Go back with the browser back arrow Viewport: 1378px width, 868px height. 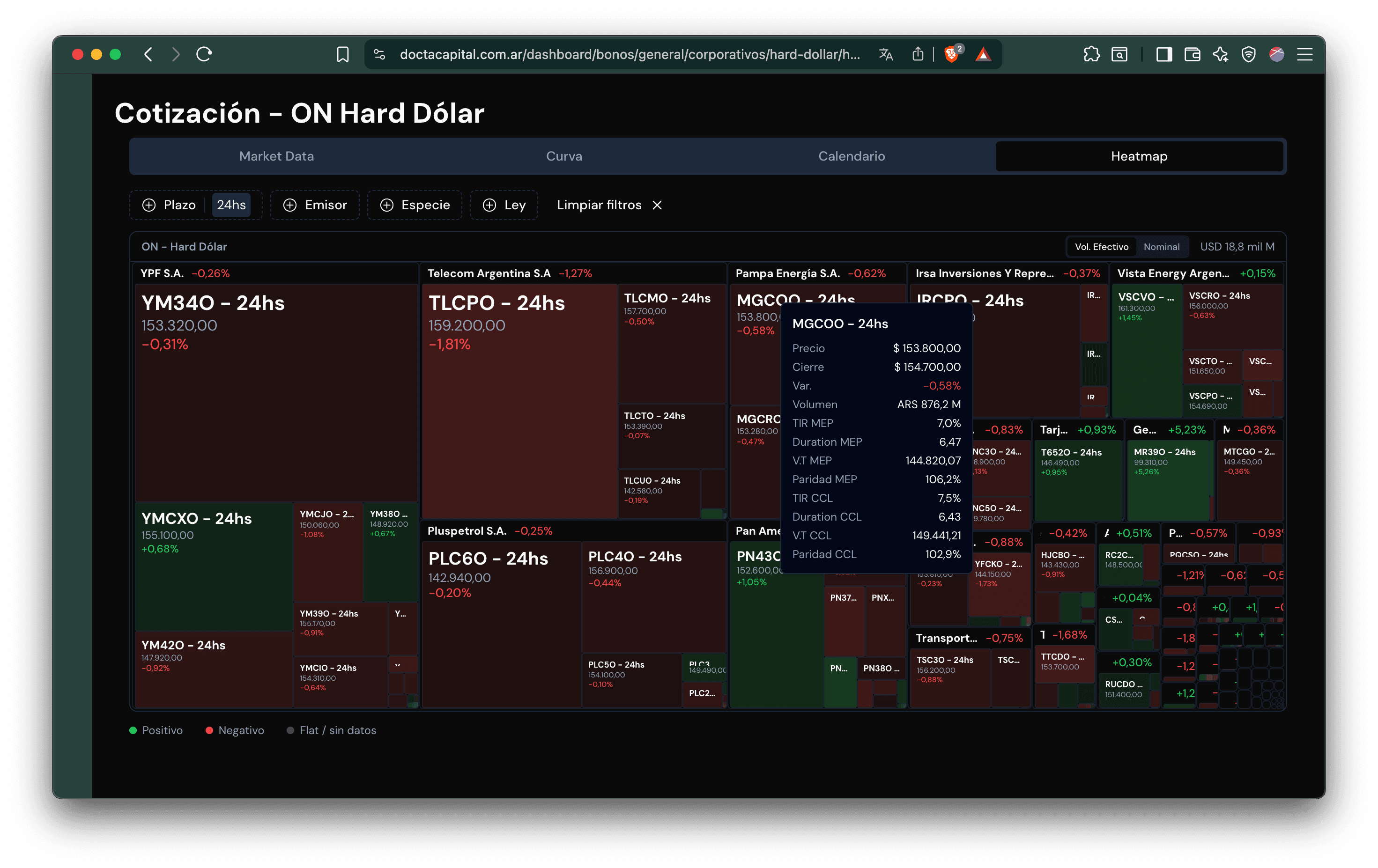tap(148, 54)
